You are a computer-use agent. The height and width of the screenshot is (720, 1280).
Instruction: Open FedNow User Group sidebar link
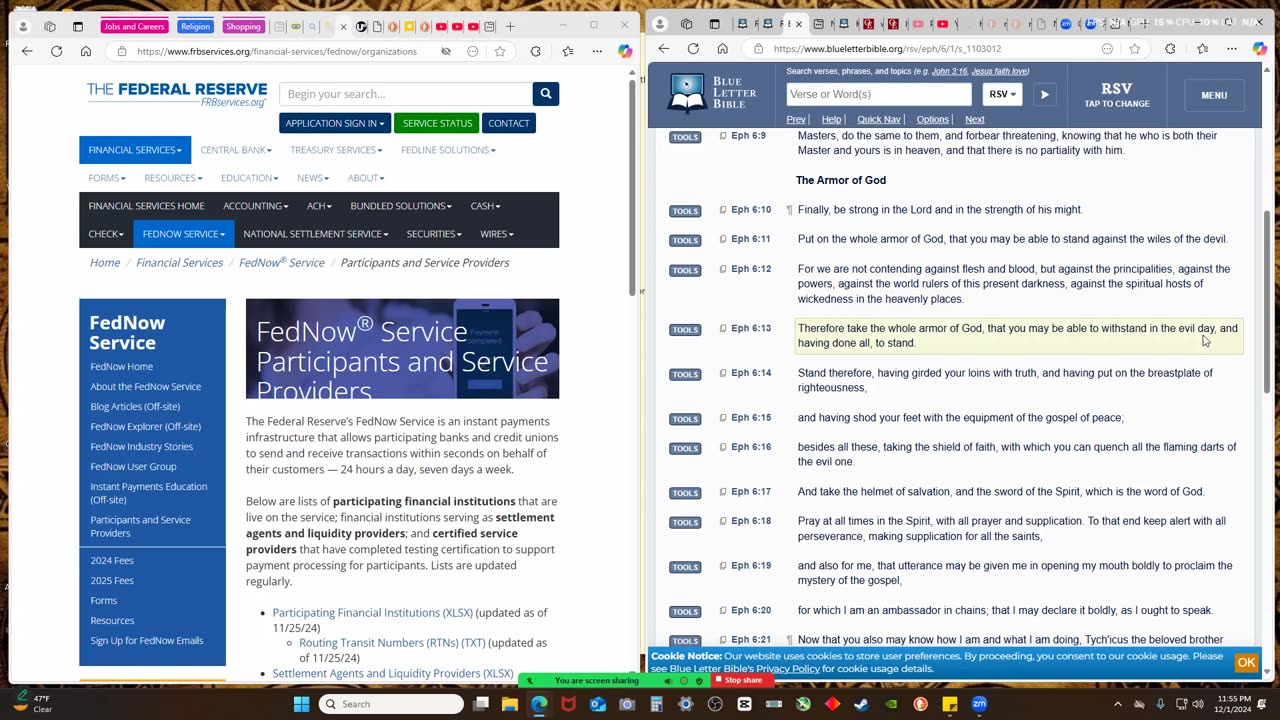(133, 467)
